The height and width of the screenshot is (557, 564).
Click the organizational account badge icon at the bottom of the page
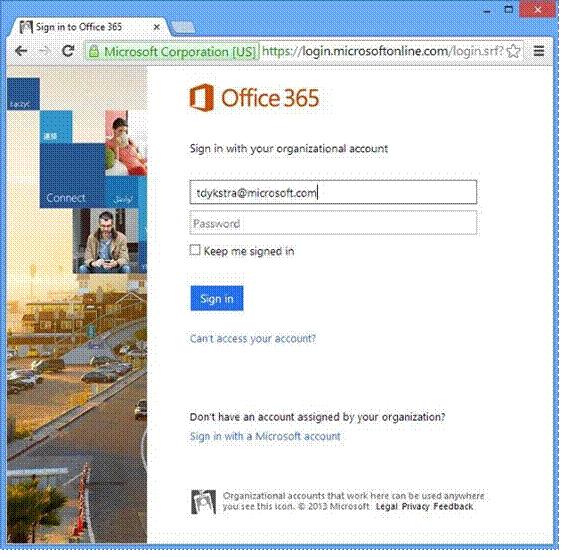[203, 502]
